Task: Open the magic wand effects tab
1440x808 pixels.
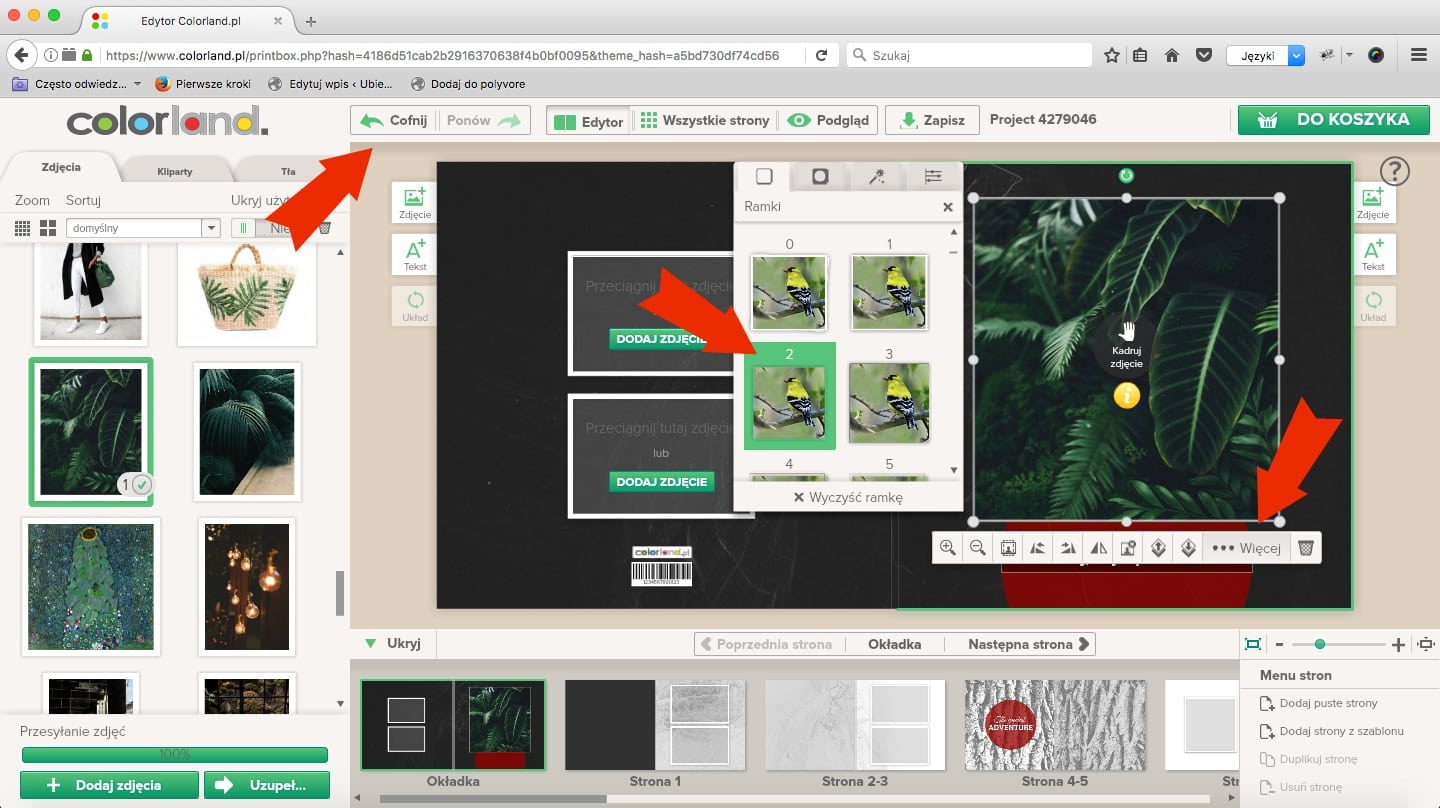Action: coord(876,176)
